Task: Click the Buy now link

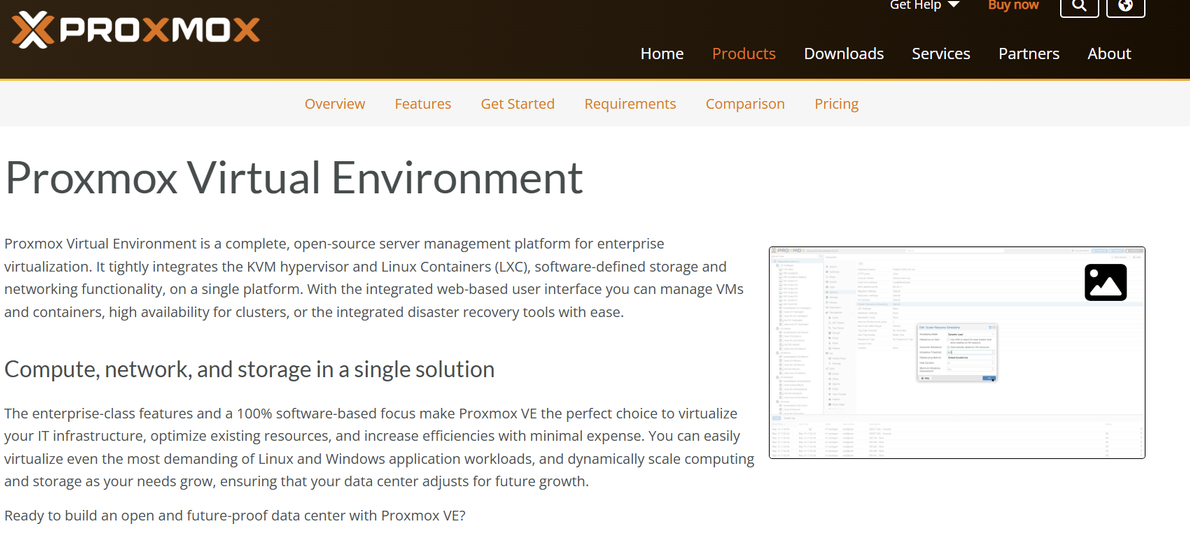Action: coord(1013,5)
